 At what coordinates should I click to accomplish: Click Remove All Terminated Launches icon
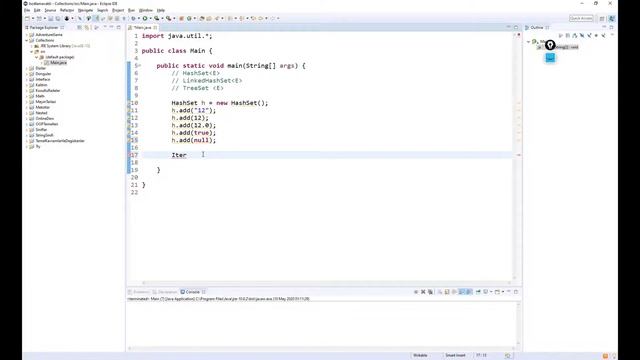pos(430,292)
